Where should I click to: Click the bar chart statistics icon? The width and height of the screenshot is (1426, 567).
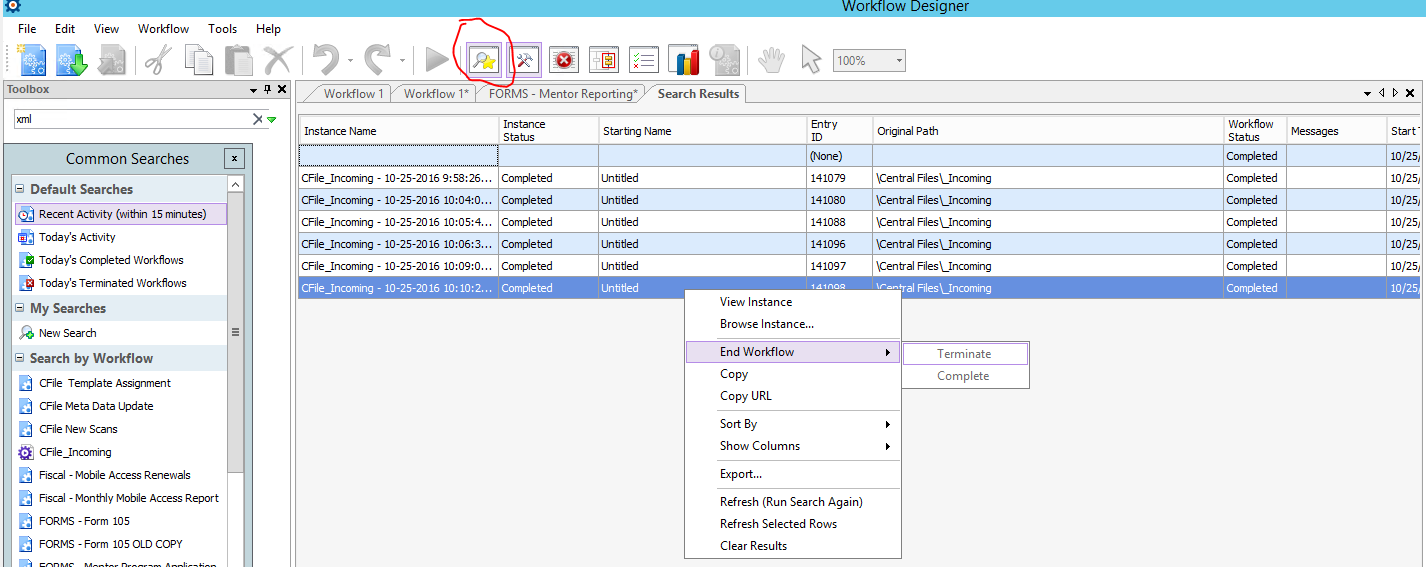[684, 60]
